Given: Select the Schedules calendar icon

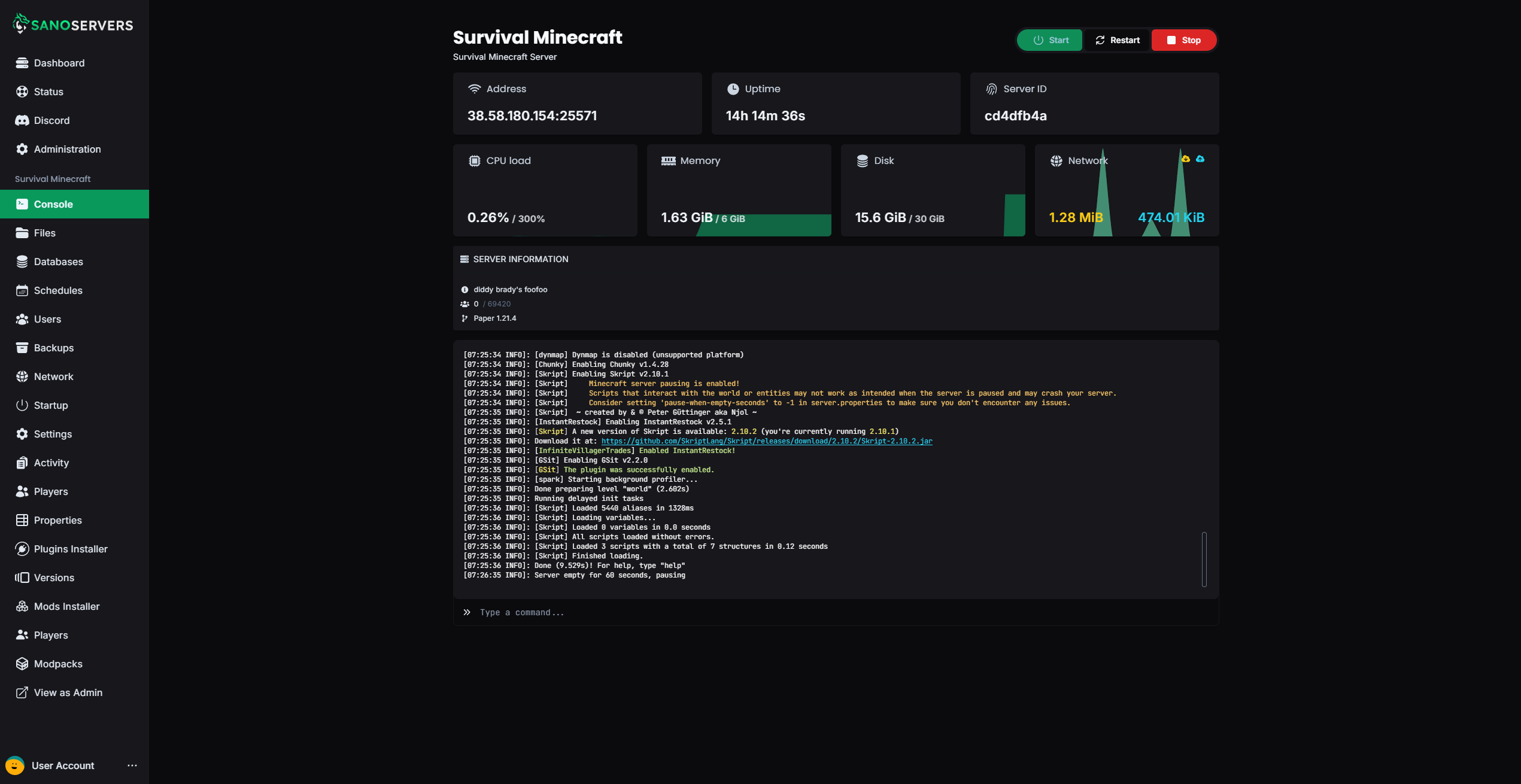Looking at the screenshot, I should tap(22, 290).
